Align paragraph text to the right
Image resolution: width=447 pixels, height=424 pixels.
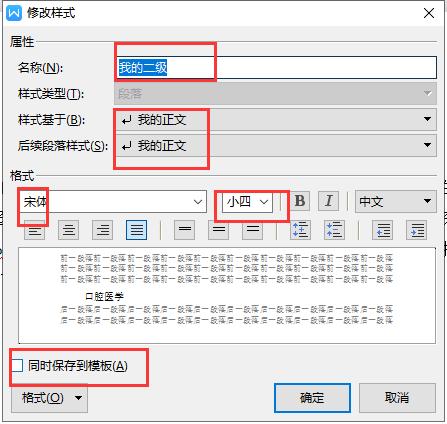click(x=103, y=230)
